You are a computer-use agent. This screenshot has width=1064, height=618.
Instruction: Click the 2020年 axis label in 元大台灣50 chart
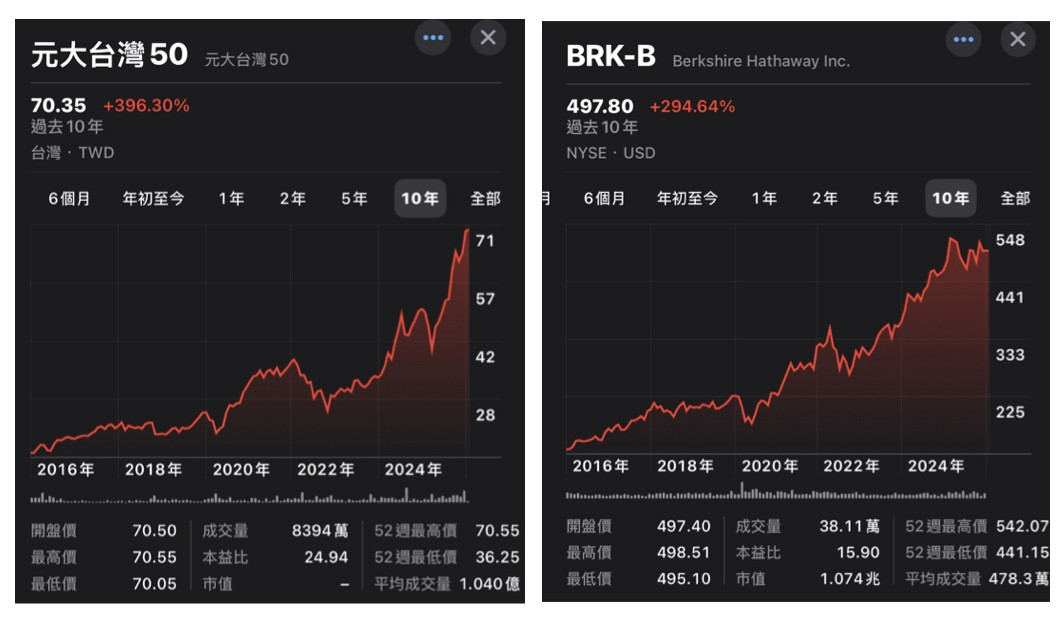(241, 469)
